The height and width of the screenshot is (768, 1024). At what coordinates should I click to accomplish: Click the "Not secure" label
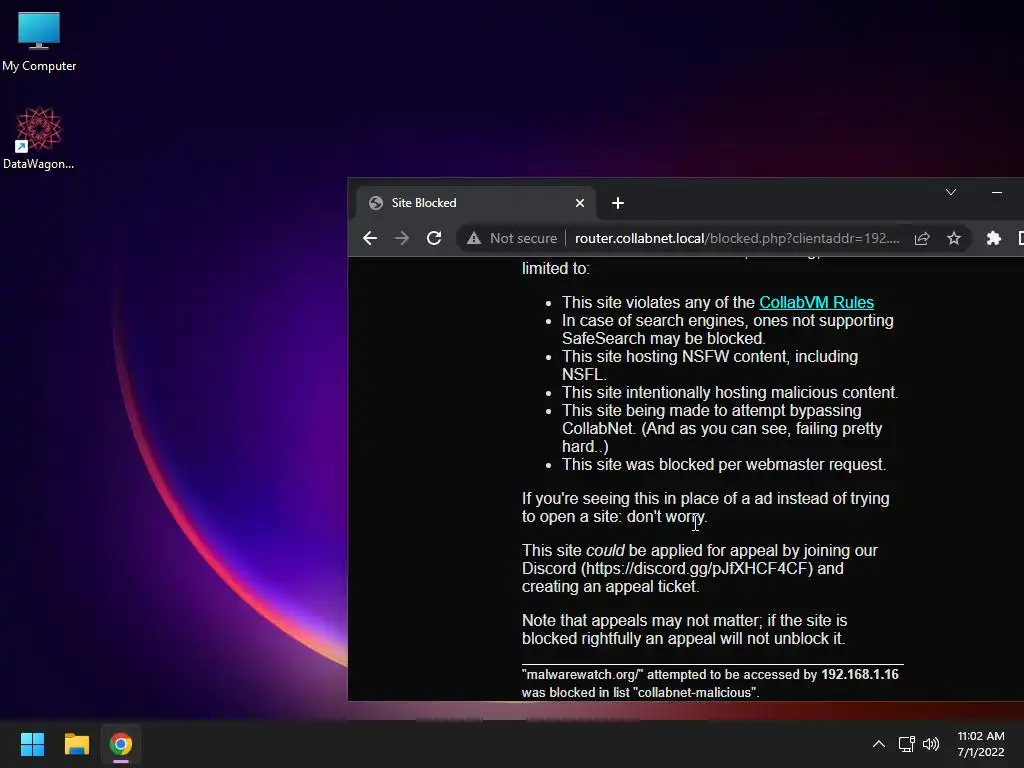(523, 238)
